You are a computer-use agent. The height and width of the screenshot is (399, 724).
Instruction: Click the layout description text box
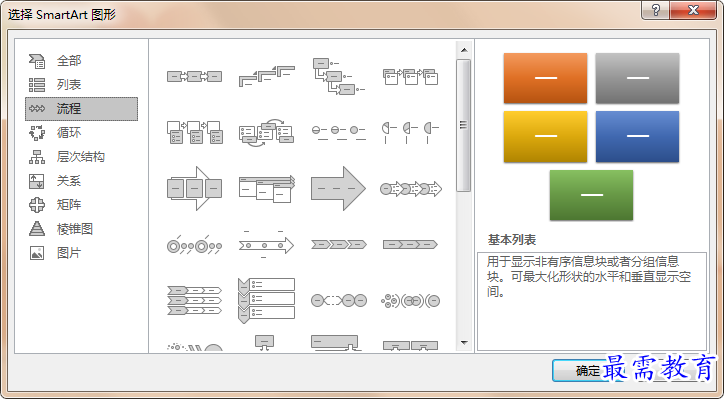point(592,301)
